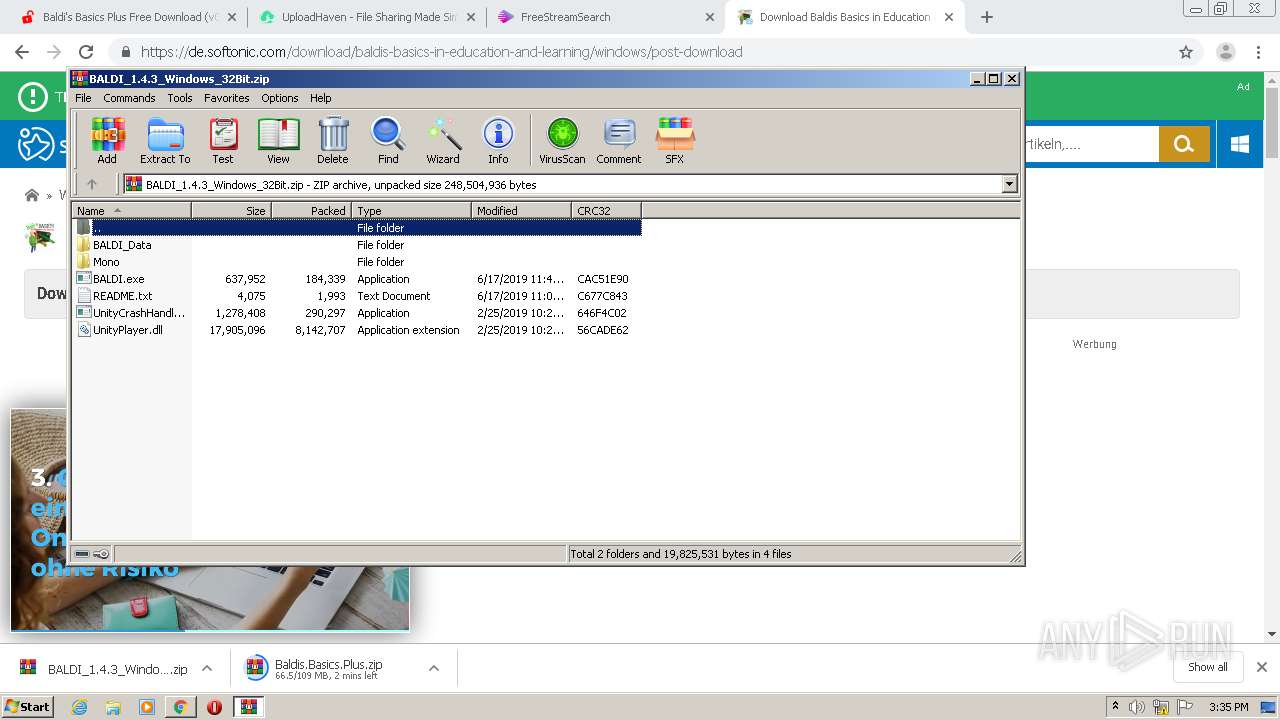The width and height of the screenshot is (1280, 720).
Task: Open BALDI_1.4.3_Windo....zip downloaded file
Action: pos(103,669)
